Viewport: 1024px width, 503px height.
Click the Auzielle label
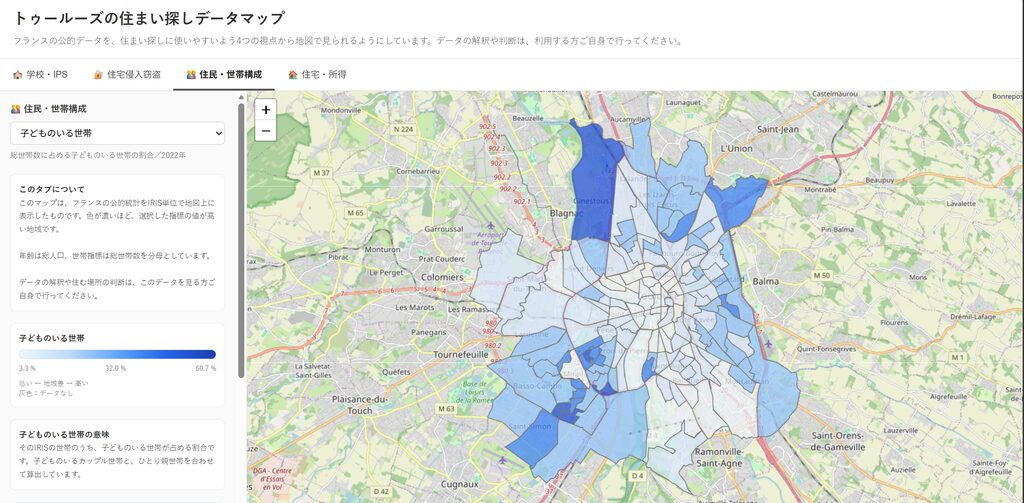(x=903, y=470)
